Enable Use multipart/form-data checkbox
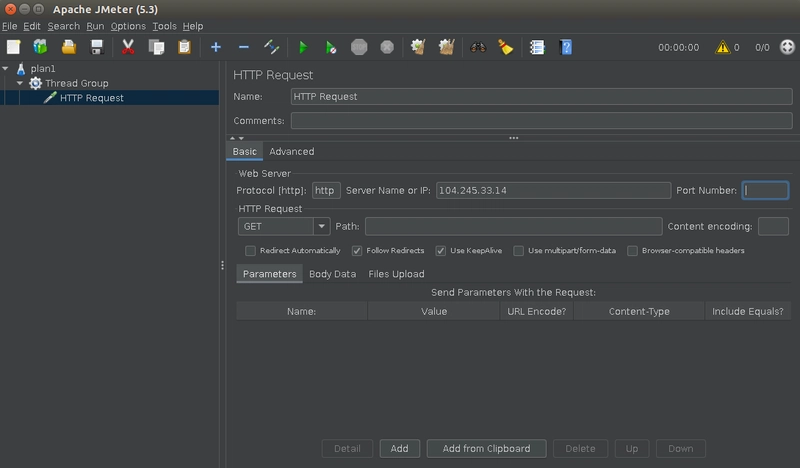The width and height of the screenshot is (800, 468). pyautogui.click(x=518, y=251)
